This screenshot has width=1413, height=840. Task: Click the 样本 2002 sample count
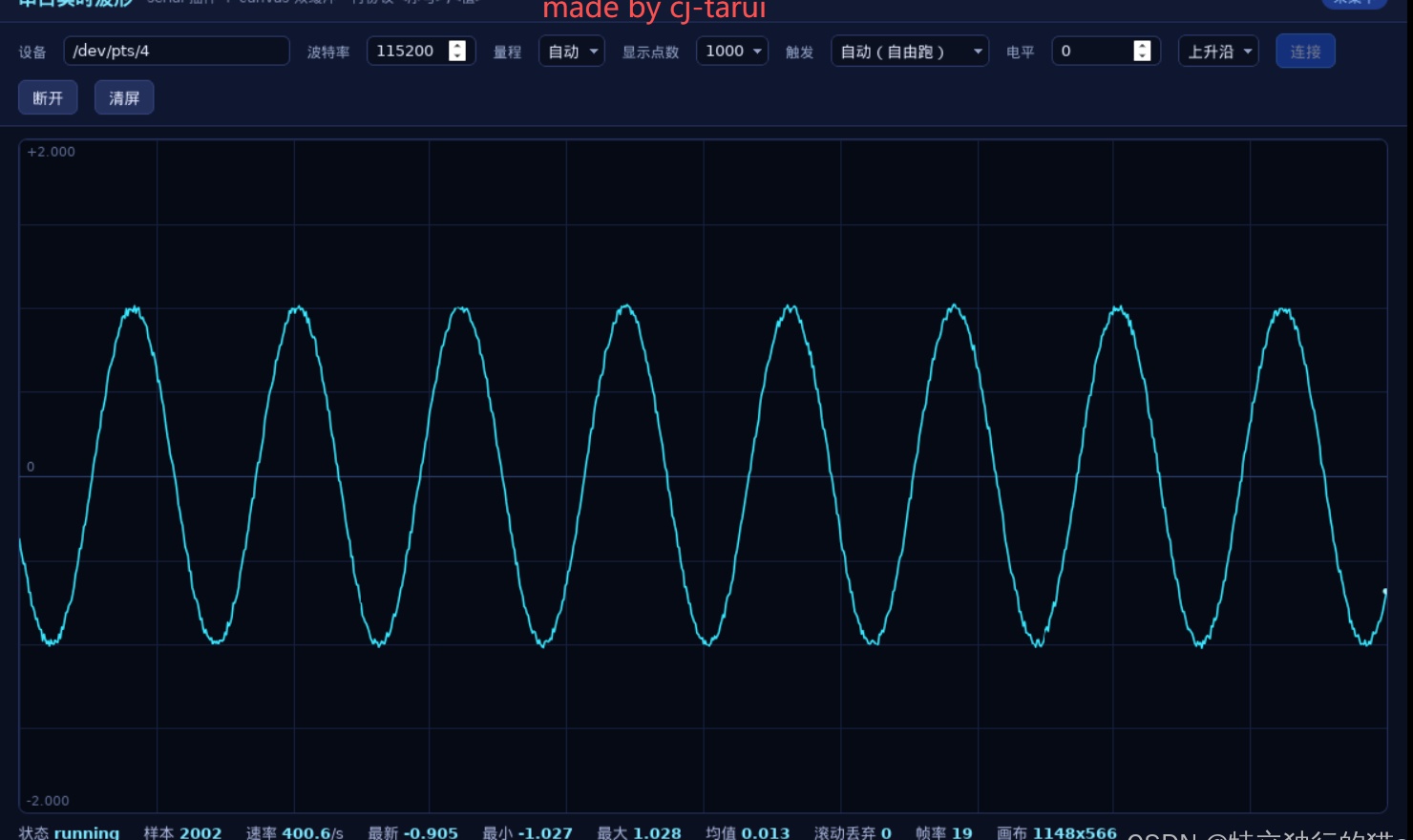click(x=182, y=832)
